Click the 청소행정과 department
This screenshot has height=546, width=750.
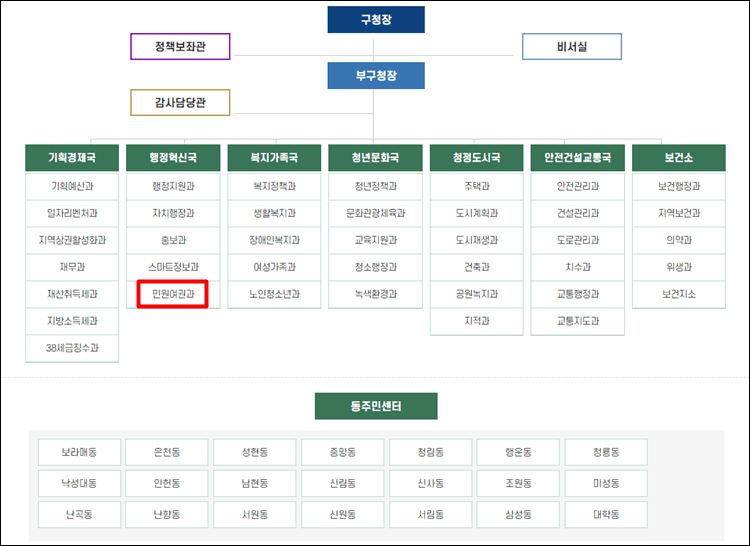(x=375, y=267)
